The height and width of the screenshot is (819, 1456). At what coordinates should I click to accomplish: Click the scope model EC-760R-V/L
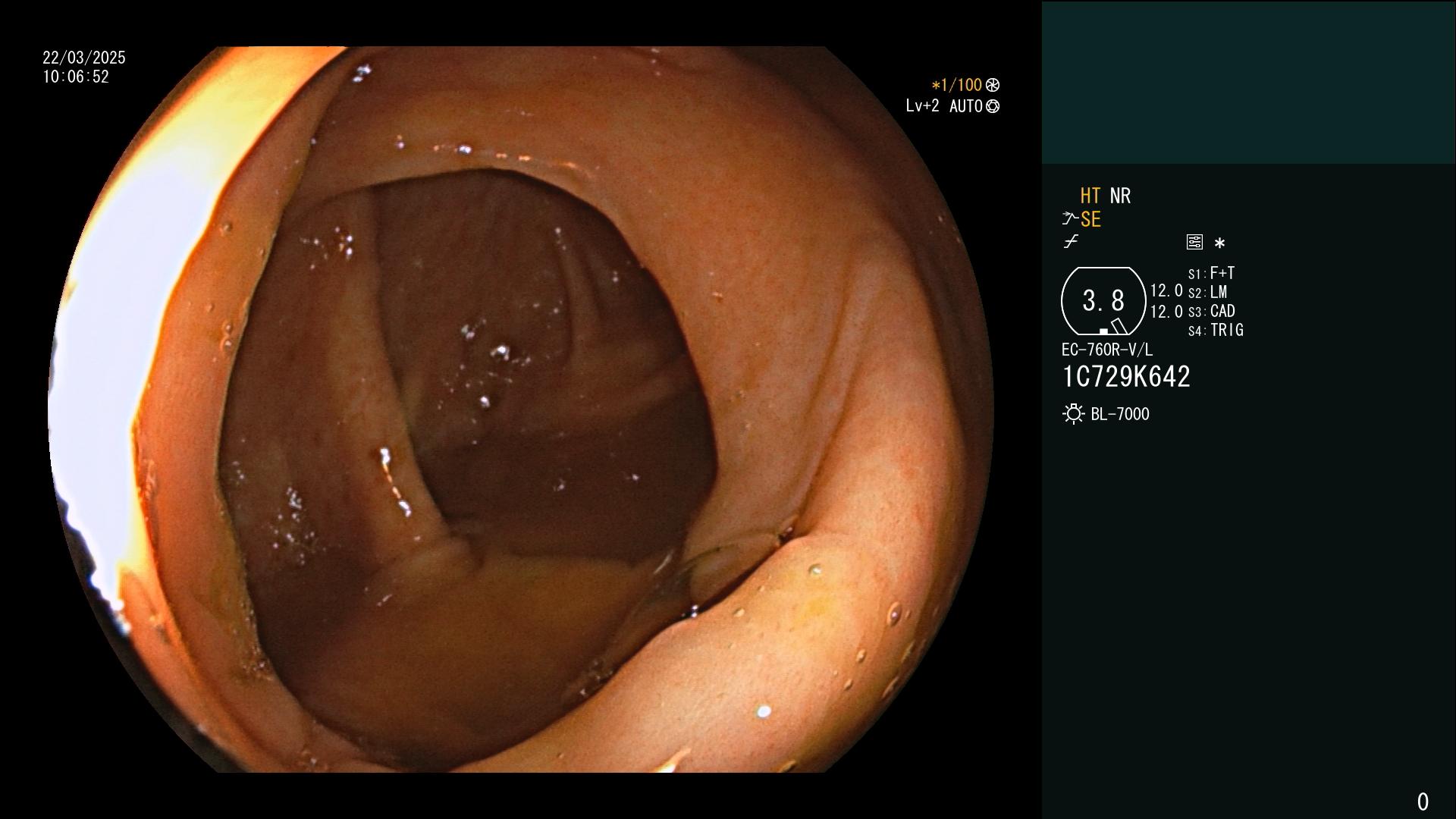(1107, 350)
